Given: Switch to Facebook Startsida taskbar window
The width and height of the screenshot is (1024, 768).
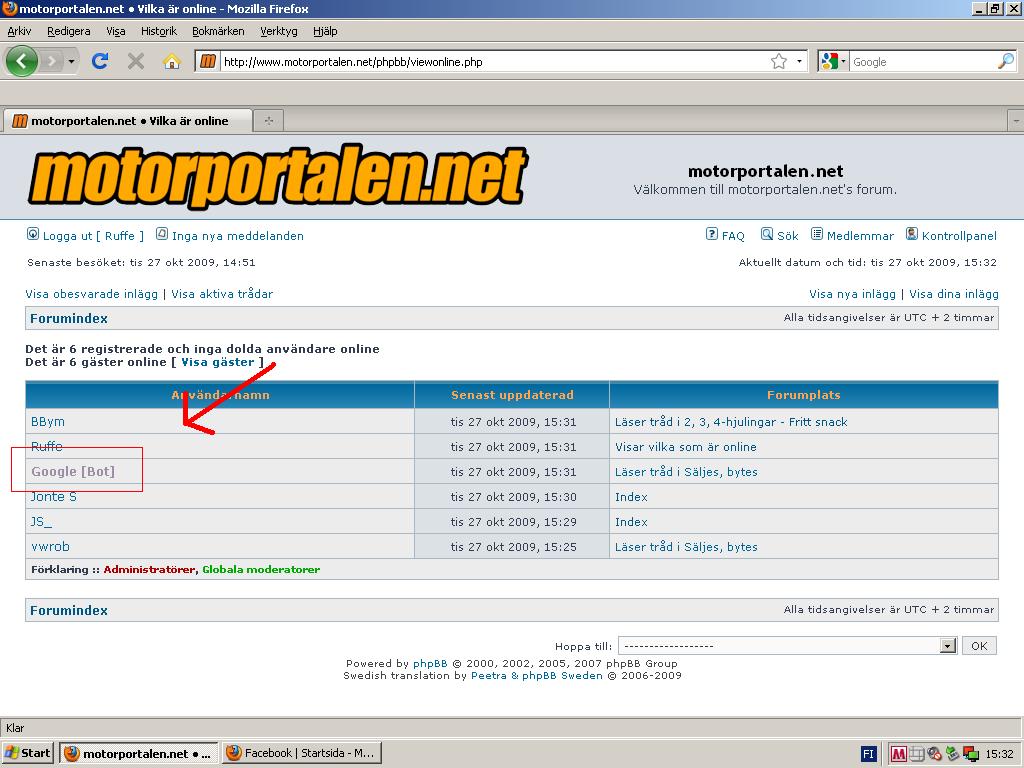Looking at the screenshot, I should pyautogui.click(x=302, y=753).
